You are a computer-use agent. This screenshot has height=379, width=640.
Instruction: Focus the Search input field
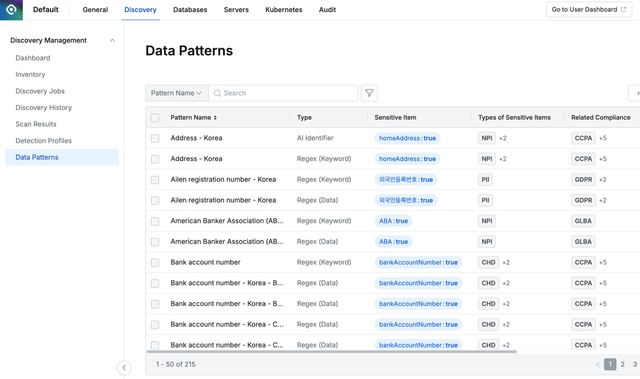[x=283, y=93]
